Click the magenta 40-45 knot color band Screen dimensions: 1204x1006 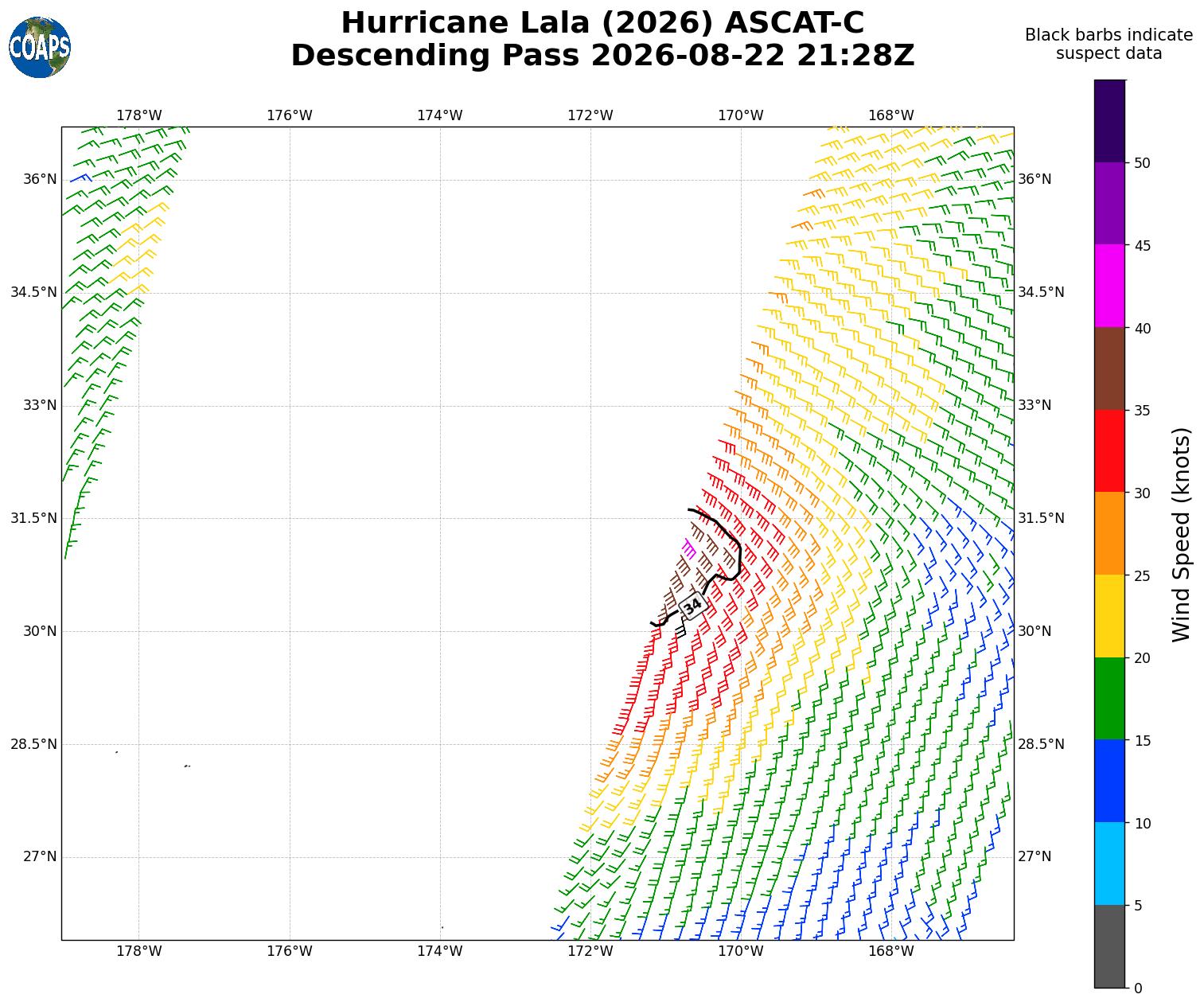click(x=1110, y=286)
